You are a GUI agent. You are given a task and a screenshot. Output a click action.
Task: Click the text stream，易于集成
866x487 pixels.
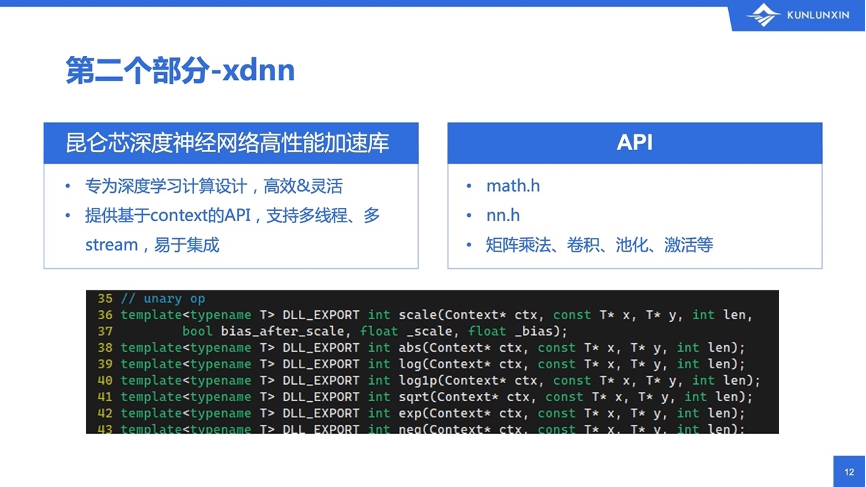[152, 245]
